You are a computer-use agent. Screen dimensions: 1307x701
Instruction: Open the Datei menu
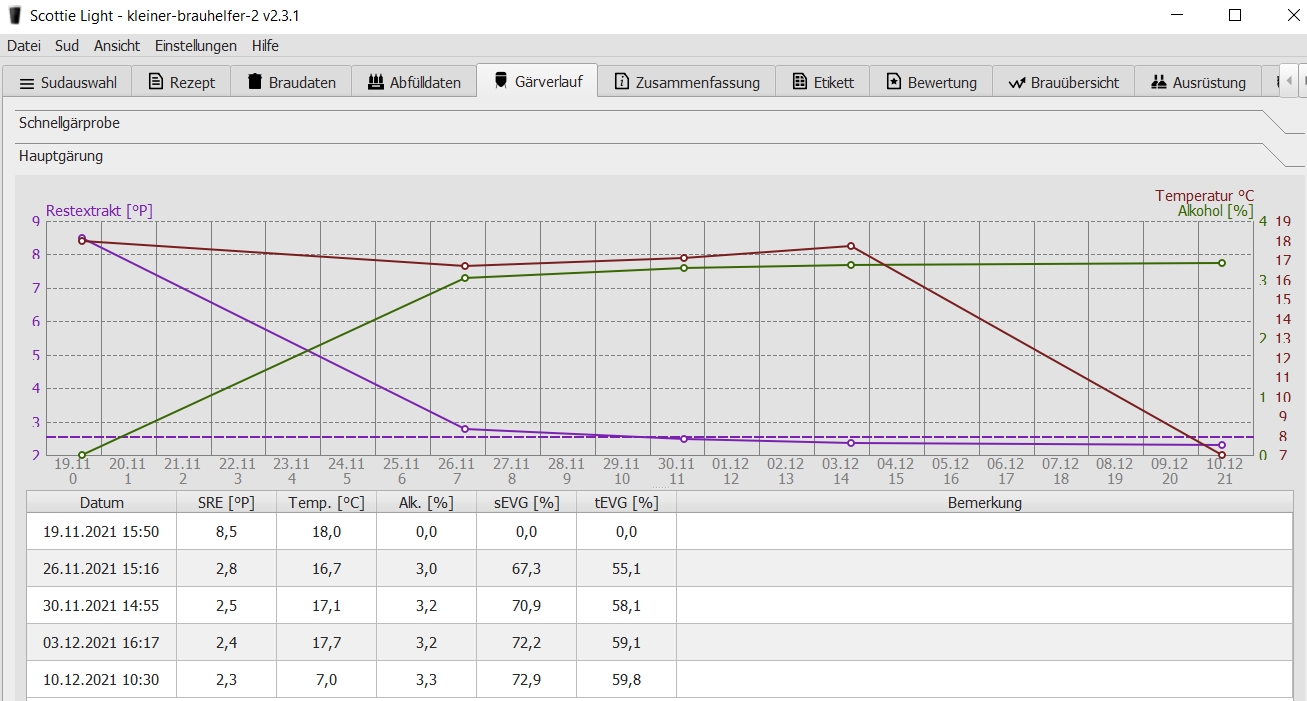pos(24,46)
